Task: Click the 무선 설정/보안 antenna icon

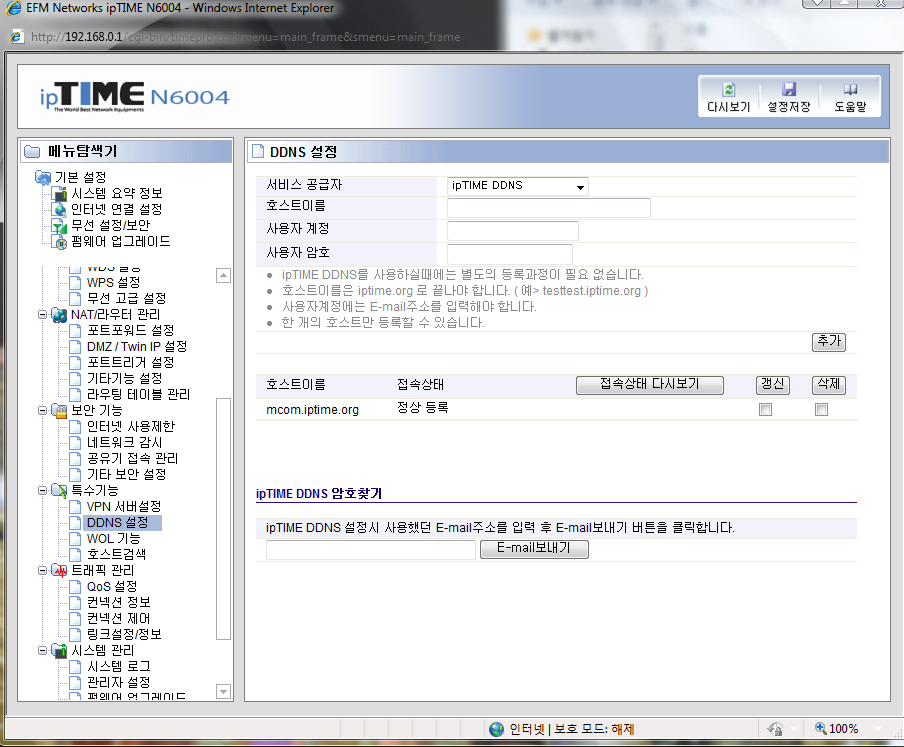Action: click(x=60, y=226)
